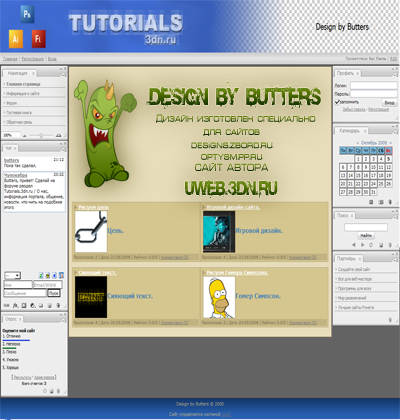Click the red Ft logo icon
Image resolution: width=400 pixels, height=420 pixels.
click(38, 39)
